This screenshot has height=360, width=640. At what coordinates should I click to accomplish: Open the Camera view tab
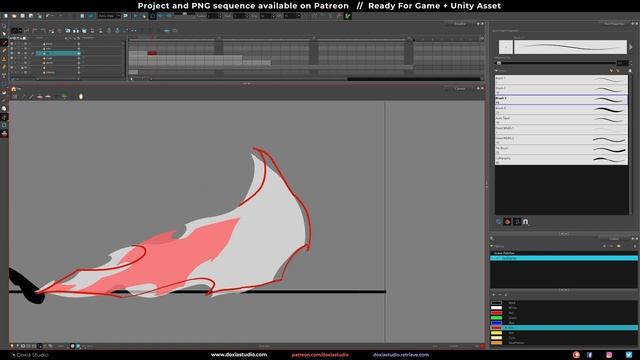click(x=460, y=89)
